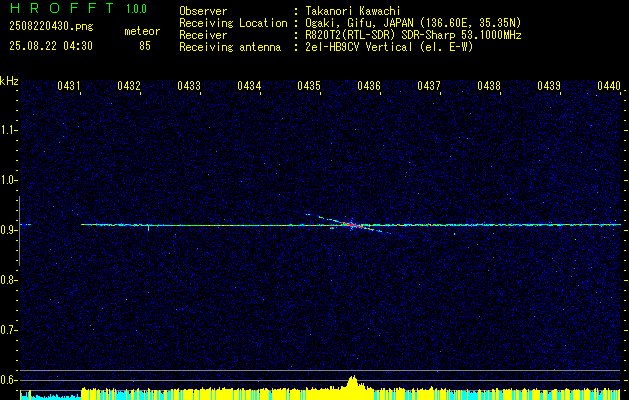629x400 pixels.
Task: Click the Receiving Location field label
Action: pos(233,23)
